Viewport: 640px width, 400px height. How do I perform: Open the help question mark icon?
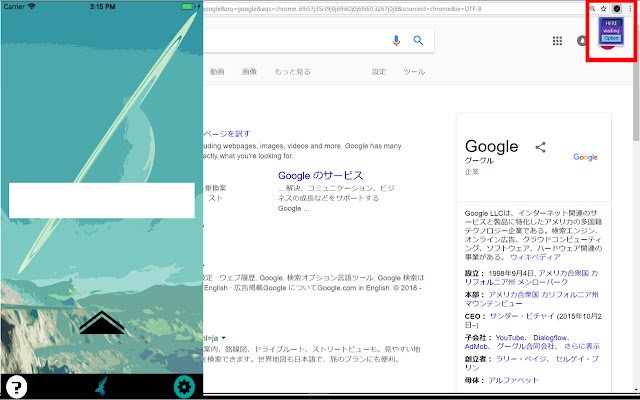(x=16, y=387)
